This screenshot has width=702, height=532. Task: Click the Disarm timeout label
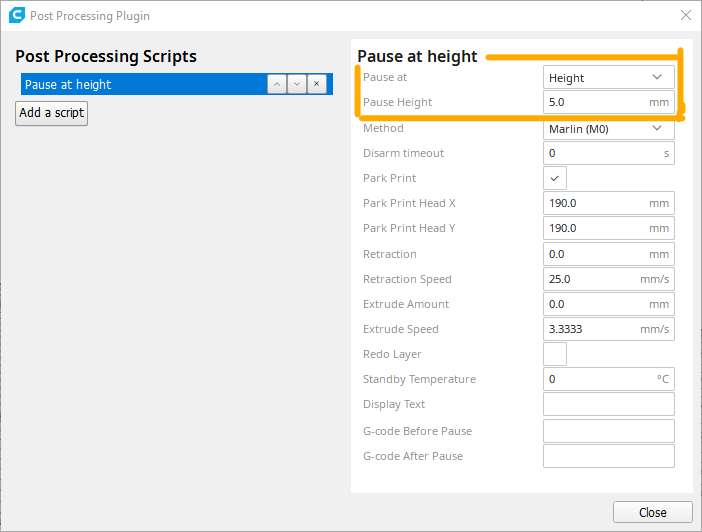403,153
